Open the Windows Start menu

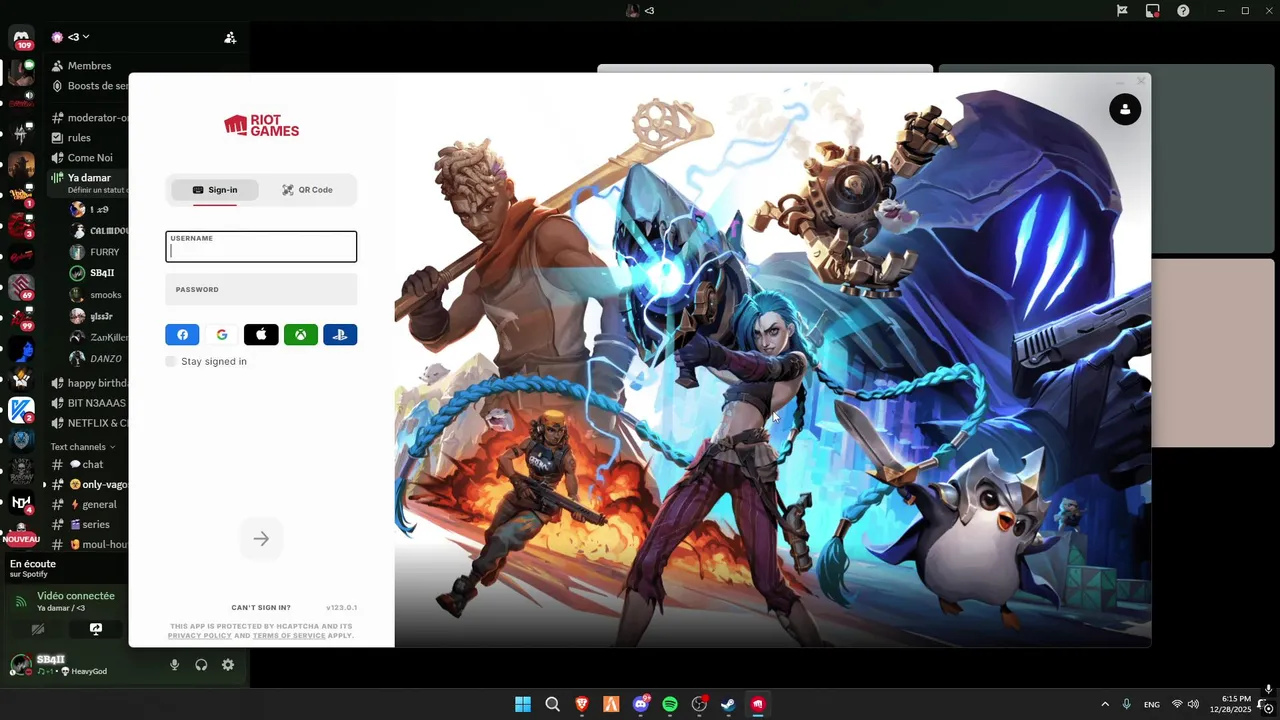(523, 704)
